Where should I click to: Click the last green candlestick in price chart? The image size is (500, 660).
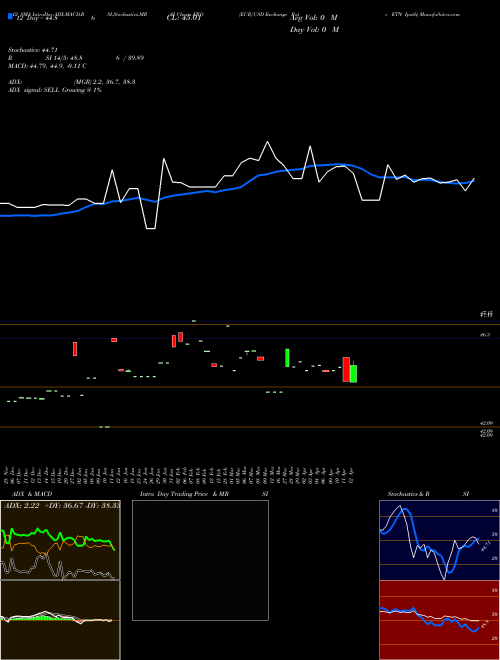[x=354, y=373]
